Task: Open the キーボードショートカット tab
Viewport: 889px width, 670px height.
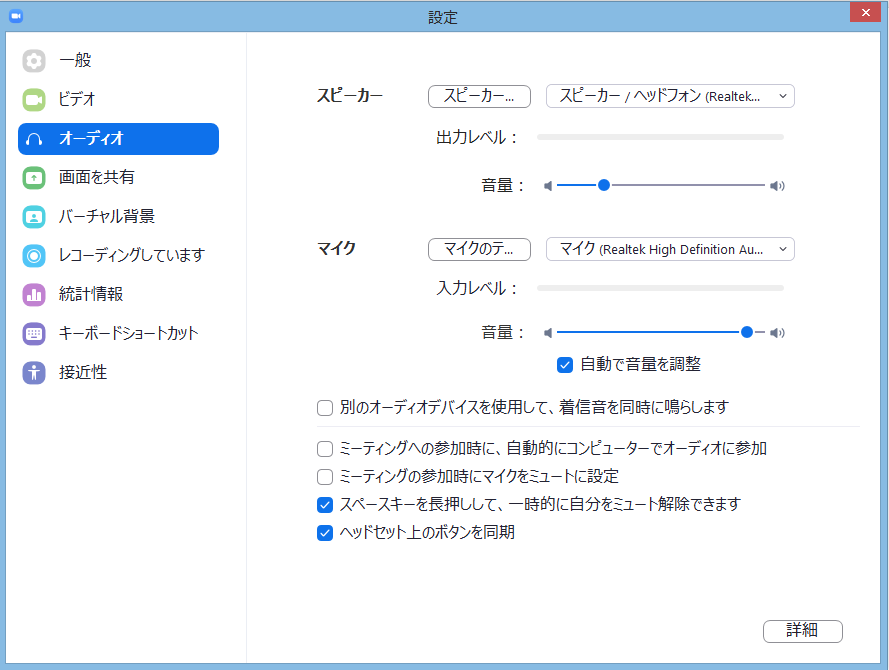Action: coord(118,333)
